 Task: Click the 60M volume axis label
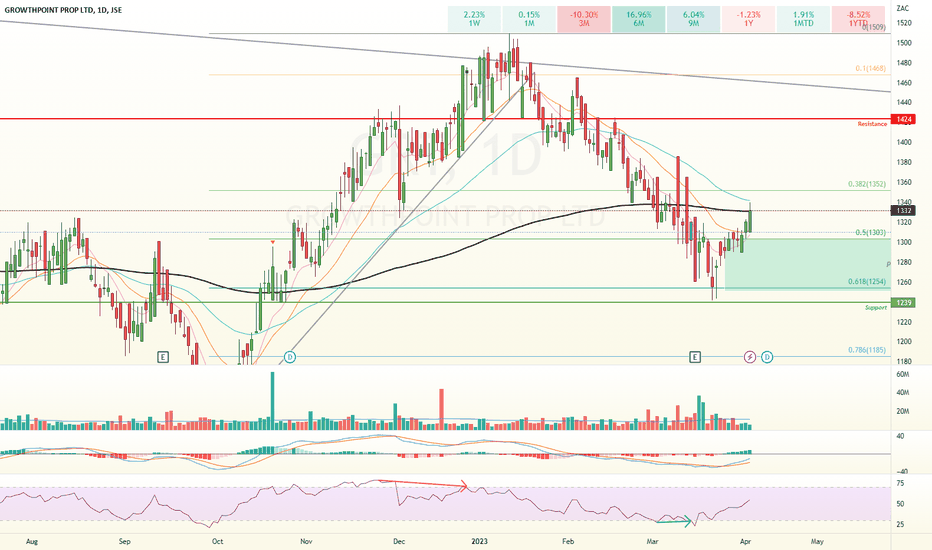tap(903, 374)
